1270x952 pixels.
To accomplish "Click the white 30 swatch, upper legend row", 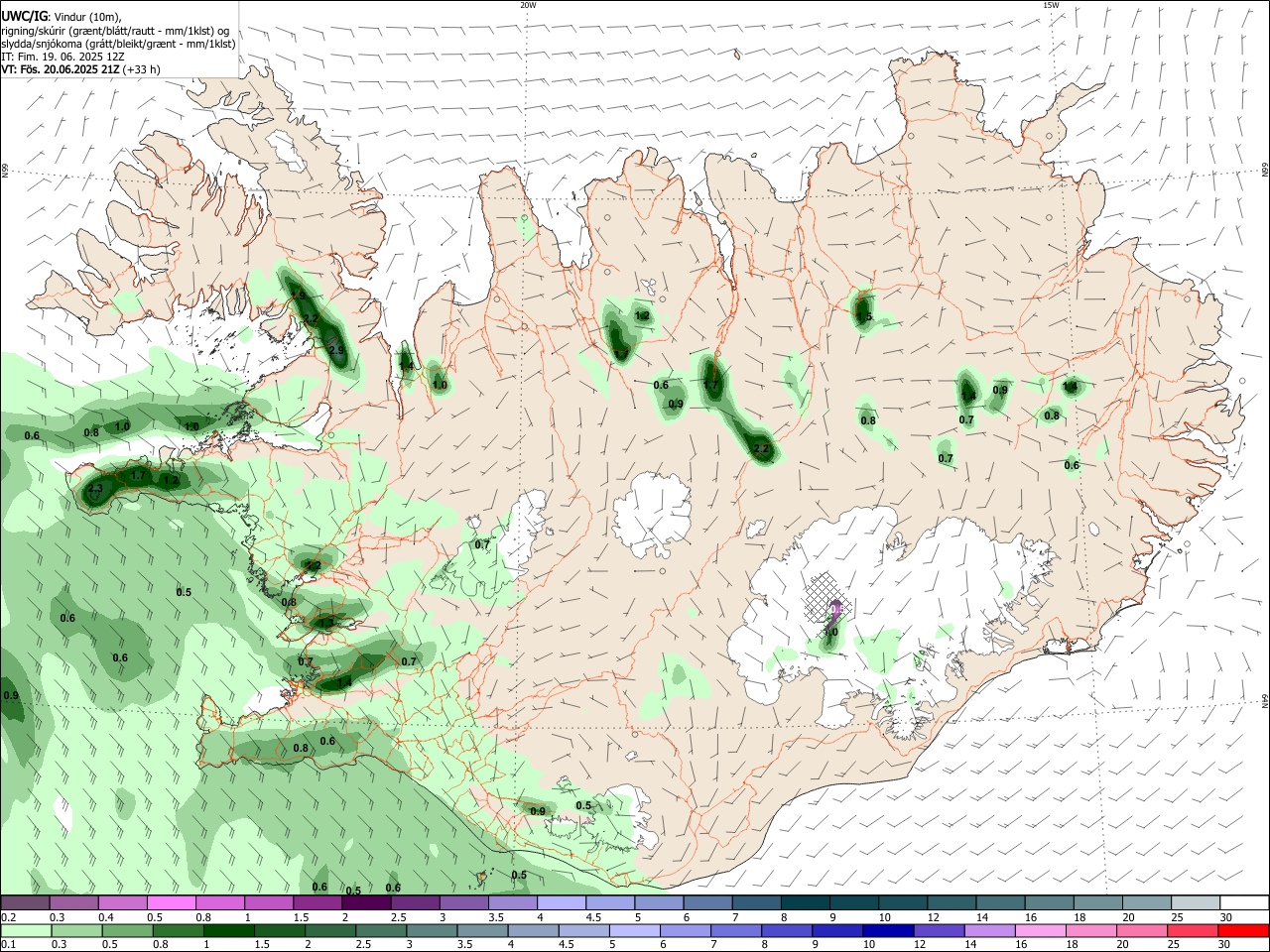I will click(1243, 903).
